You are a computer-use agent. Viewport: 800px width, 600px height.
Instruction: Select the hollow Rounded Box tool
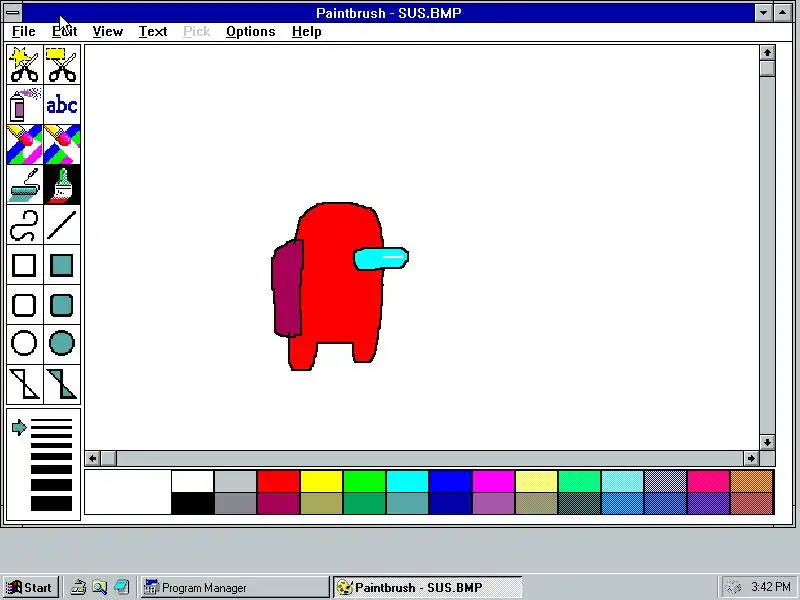point(24,305)
